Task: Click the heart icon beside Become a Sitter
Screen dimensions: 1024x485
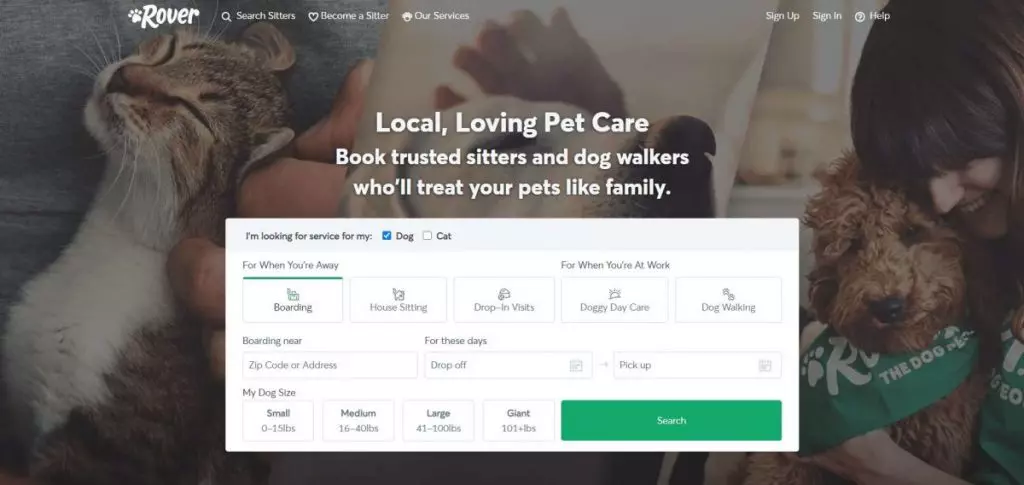Action: pyautogui.click(x=313, y=16)
